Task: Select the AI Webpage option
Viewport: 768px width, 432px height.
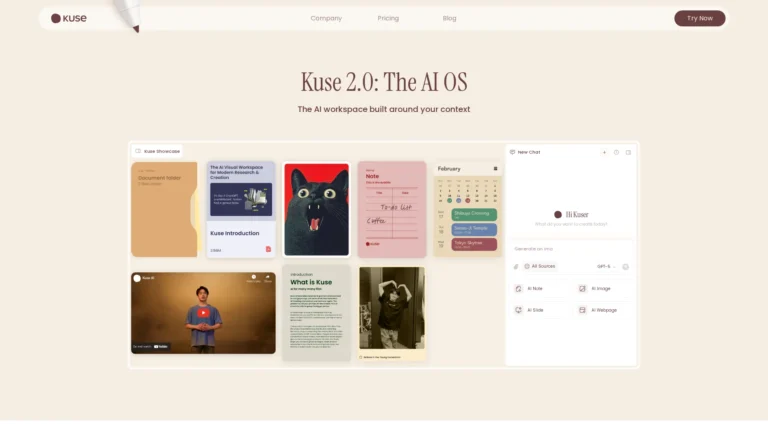Action: [598, 310]
